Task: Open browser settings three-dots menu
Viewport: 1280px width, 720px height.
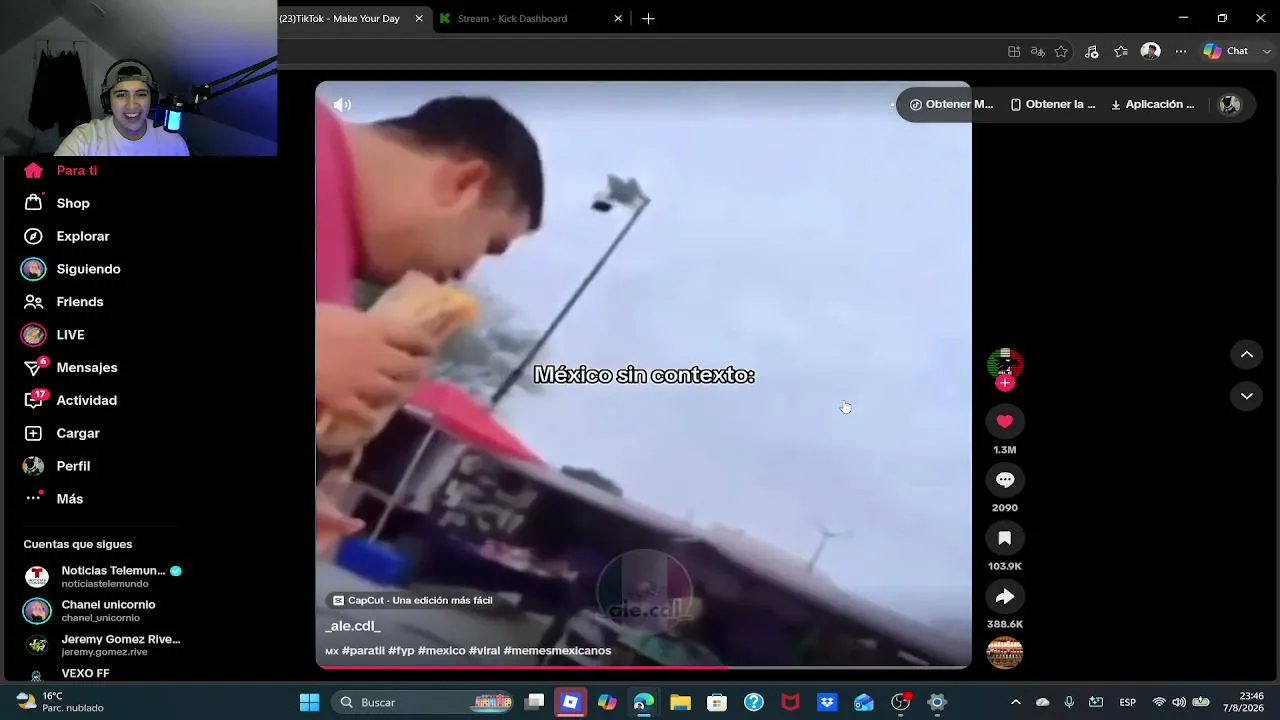Action: click(1181, 52)
